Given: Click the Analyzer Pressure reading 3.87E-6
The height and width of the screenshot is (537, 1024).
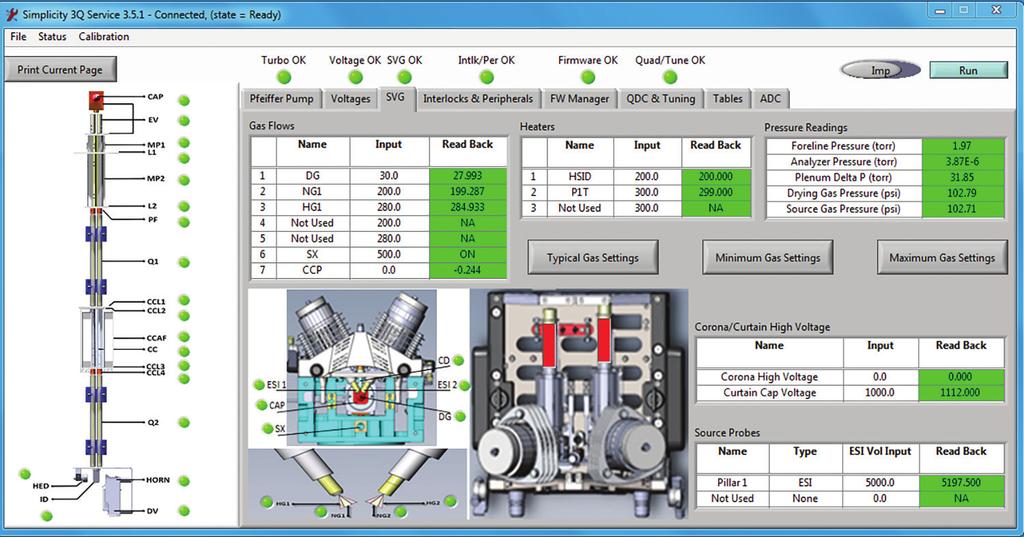Looking at the screenshot, I should (962, 161).
